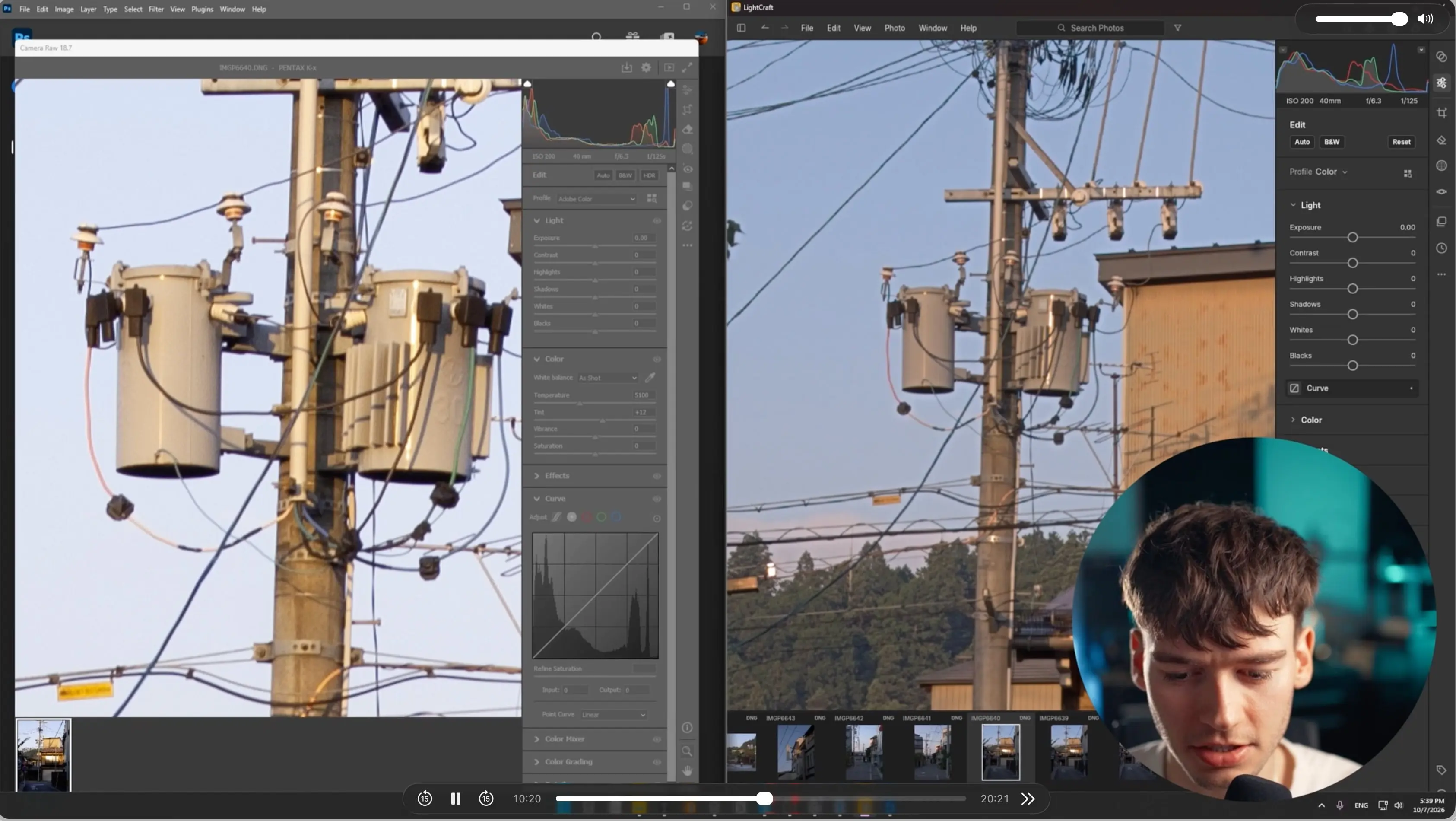The height and width of the screenshot is (821, 1456).
Task: Click the speaker volume icon at top right
Action: point(1425,19)
